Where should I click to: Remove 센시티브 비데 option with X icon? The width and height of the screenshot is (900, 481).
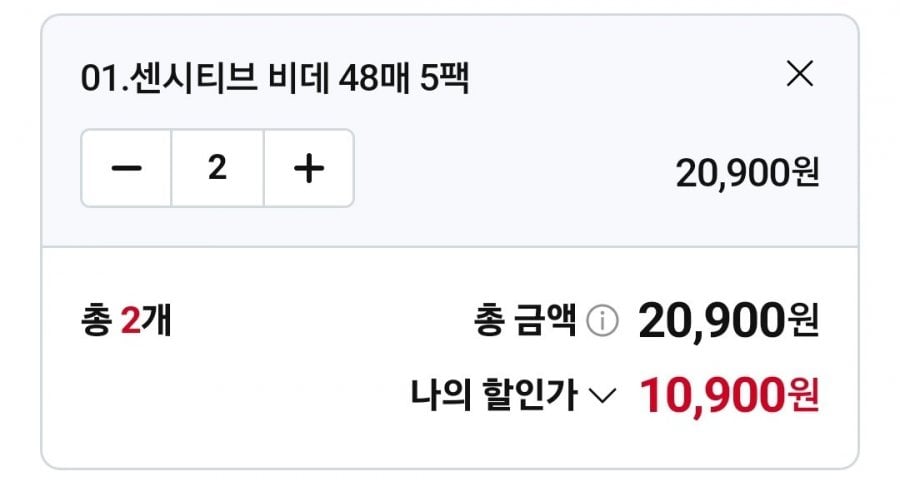coord(800,74)
